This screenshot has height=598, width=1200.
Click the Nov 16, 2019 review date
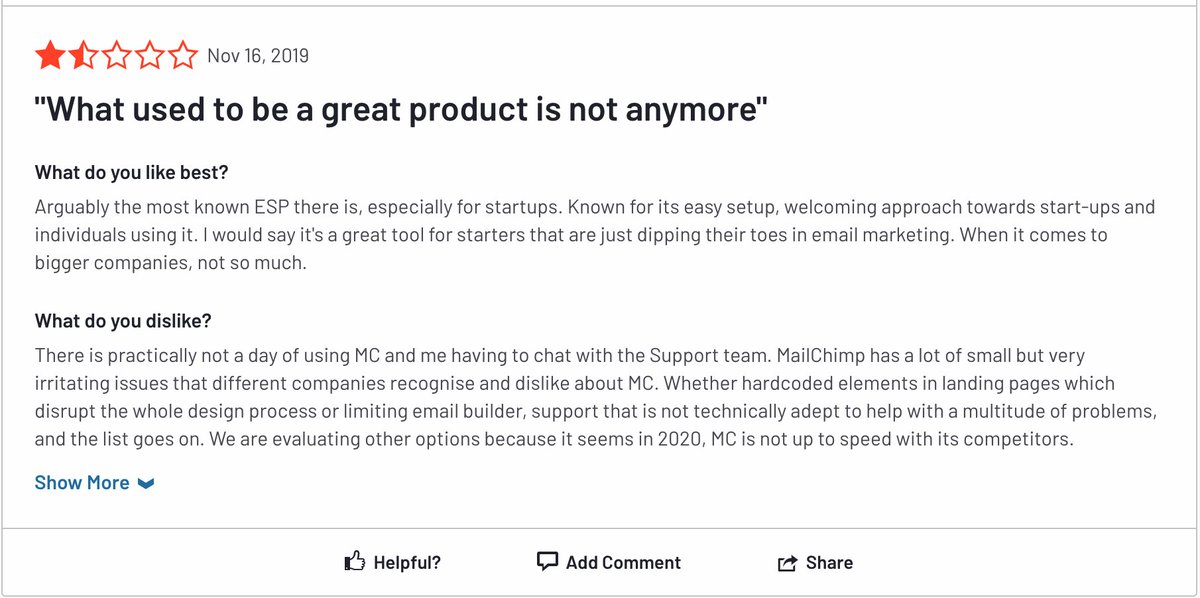258,56
